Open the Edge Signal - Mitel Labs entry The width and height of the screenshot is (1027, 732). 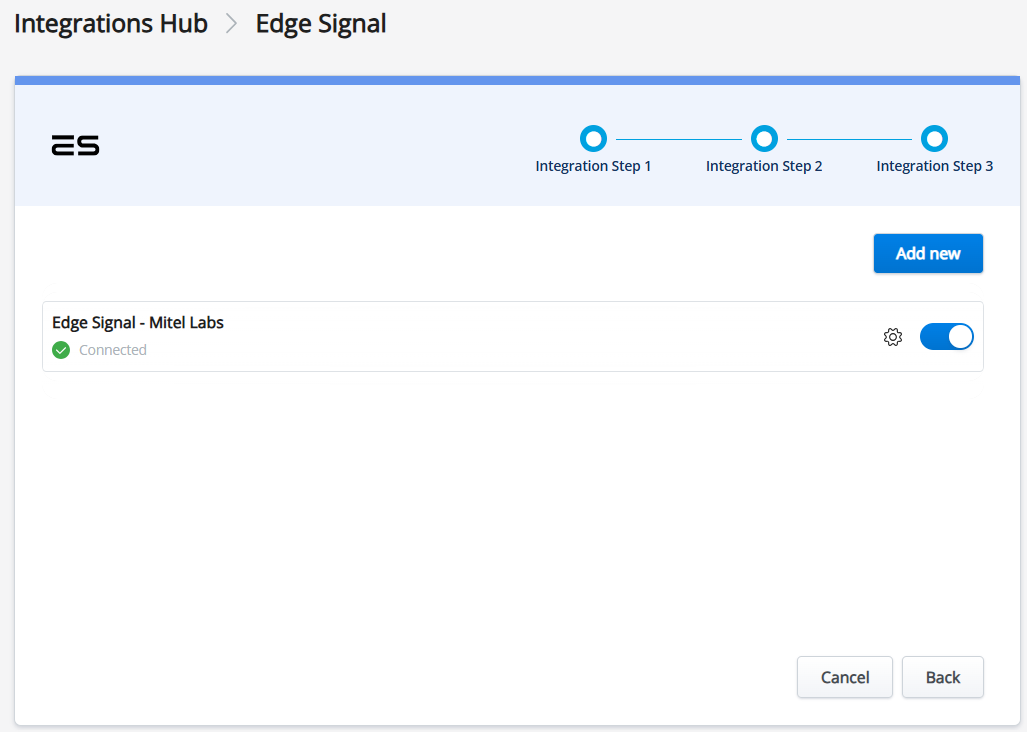pyautogui.click(x=137, y=322)
